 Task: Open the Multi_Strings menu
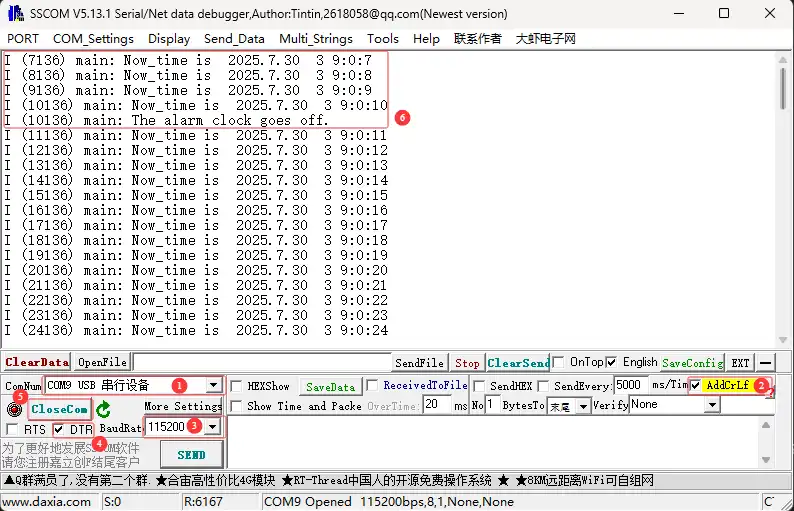click(315, 38)
